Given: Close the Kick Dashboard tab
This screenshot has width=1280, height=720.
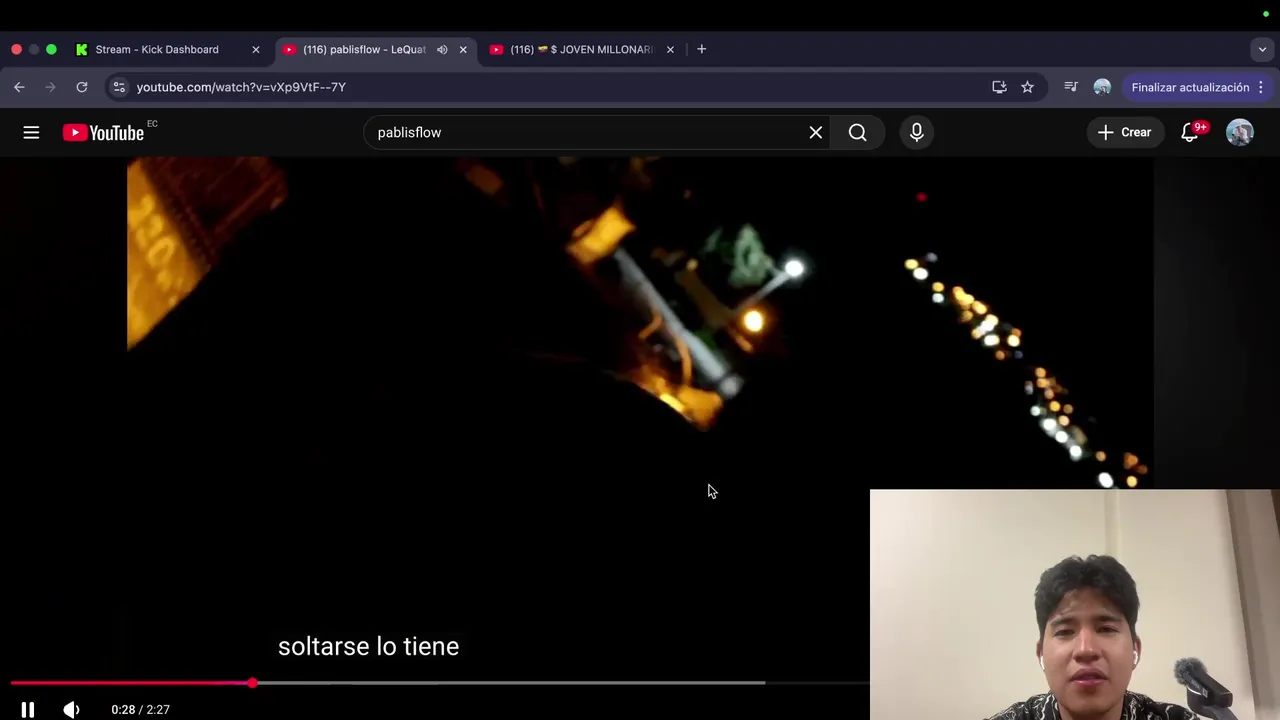Looking at the screenshot, I should (255, 49).
